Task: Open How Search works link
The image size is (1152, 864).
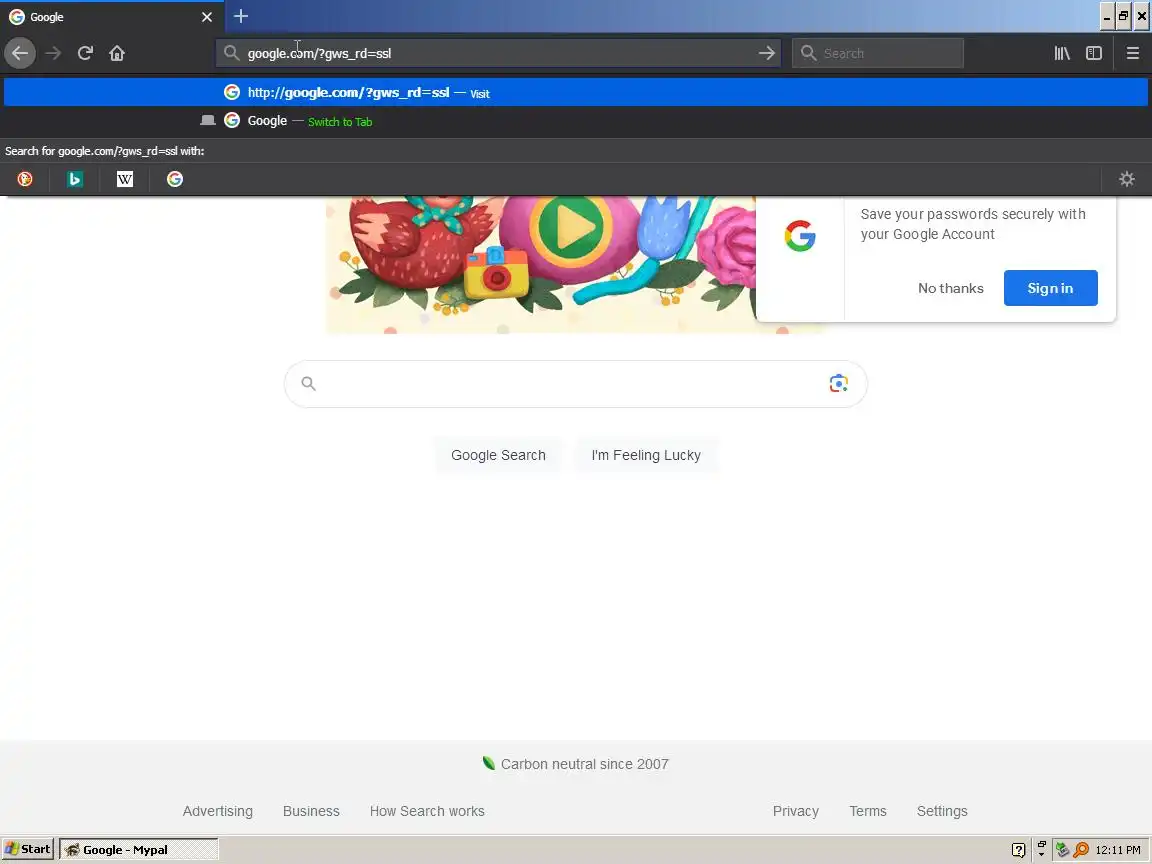Action: coord(427,811)
